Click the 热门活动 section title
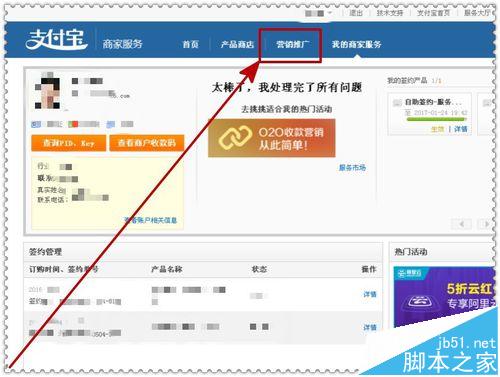 [x=411, y=252]
